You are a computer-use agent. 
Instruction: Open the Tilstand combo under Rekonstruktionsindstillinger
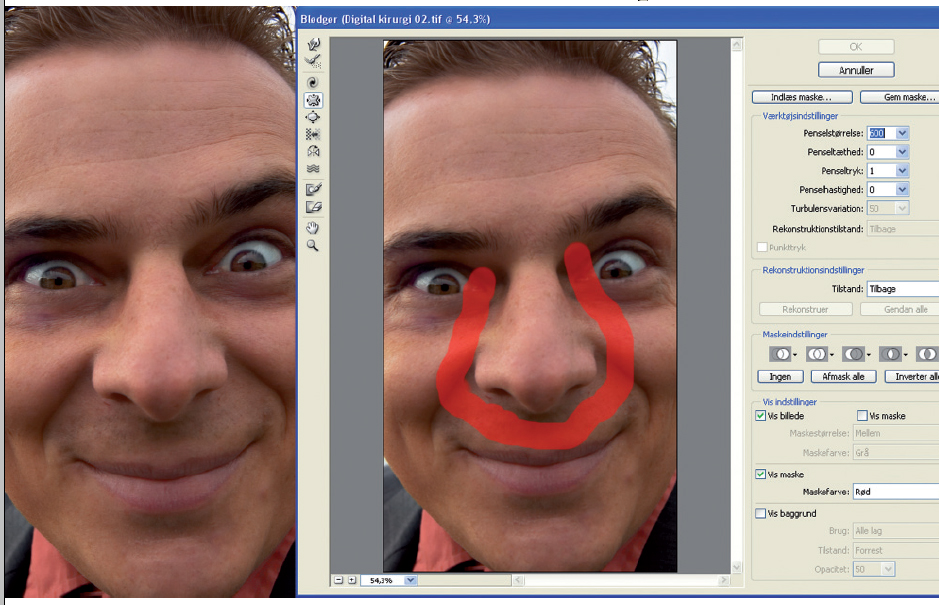[902, 289]
